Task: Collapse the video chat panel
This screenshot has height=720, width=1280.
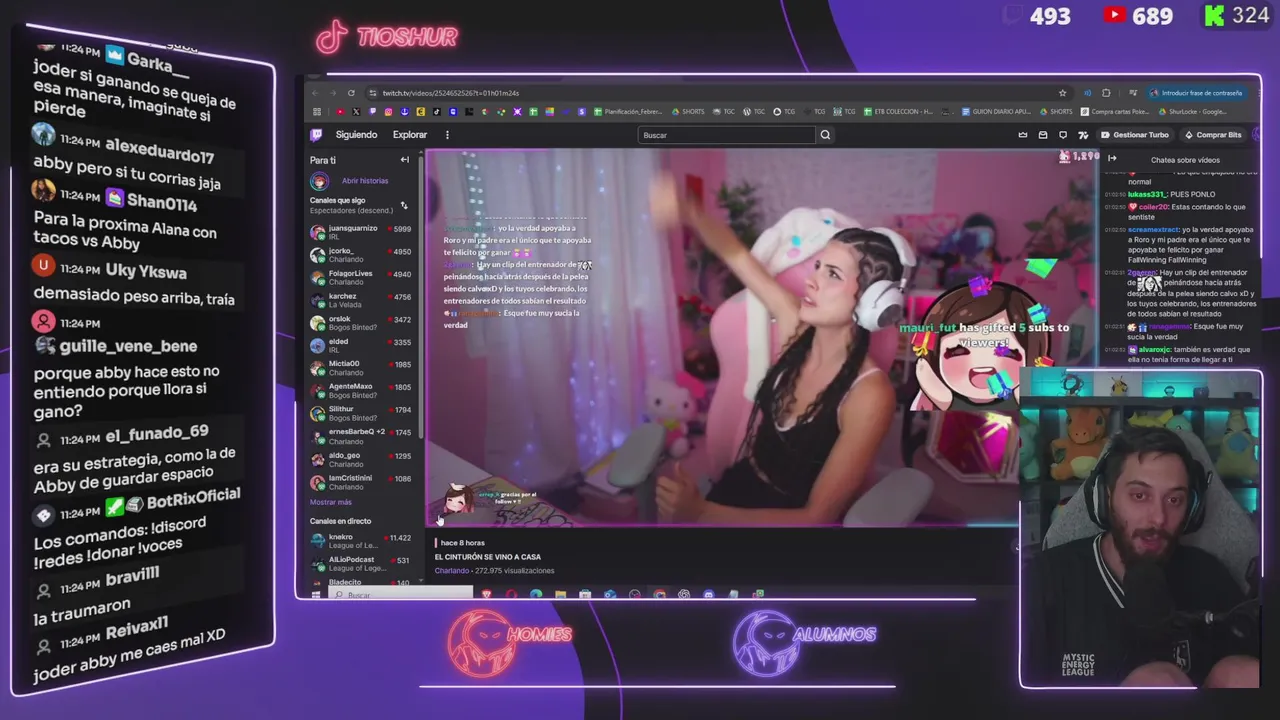Action: pyautogui.click(x=1112, y=159)
